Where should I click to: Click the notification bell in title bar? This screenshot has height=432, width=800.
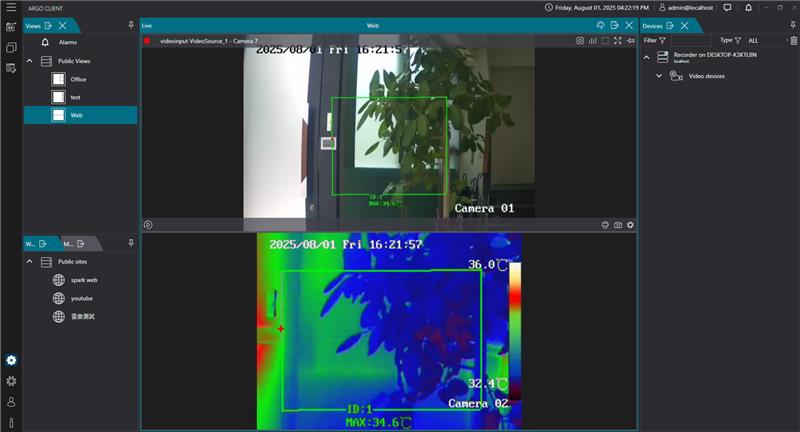click(748, 7)
